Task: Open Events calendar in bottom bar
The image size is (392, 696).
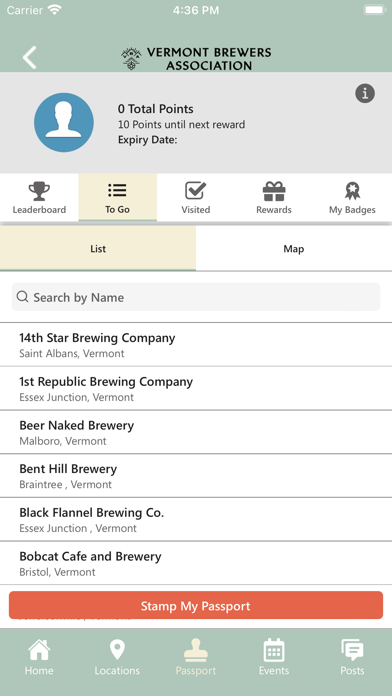Action: tap(274, 657)
